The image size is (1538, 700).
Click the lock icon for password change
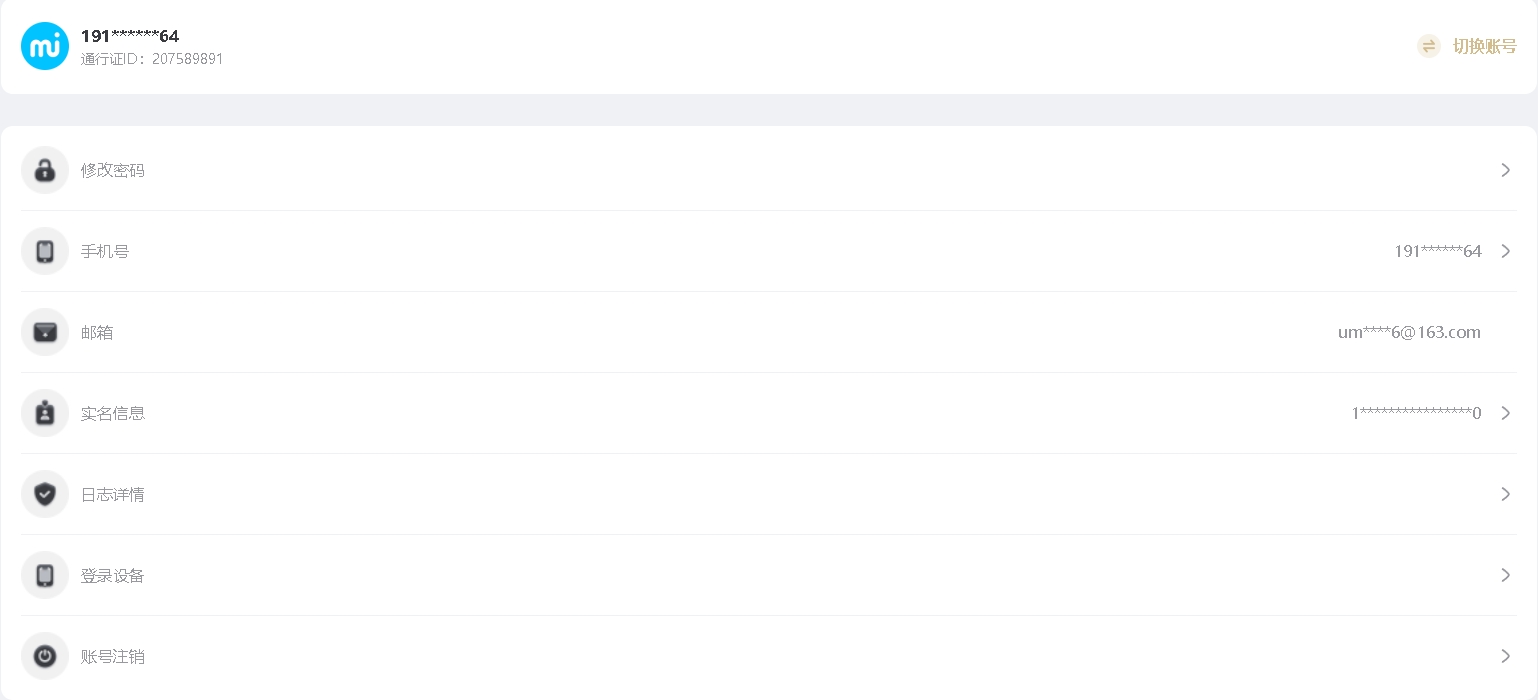(45, 170)
